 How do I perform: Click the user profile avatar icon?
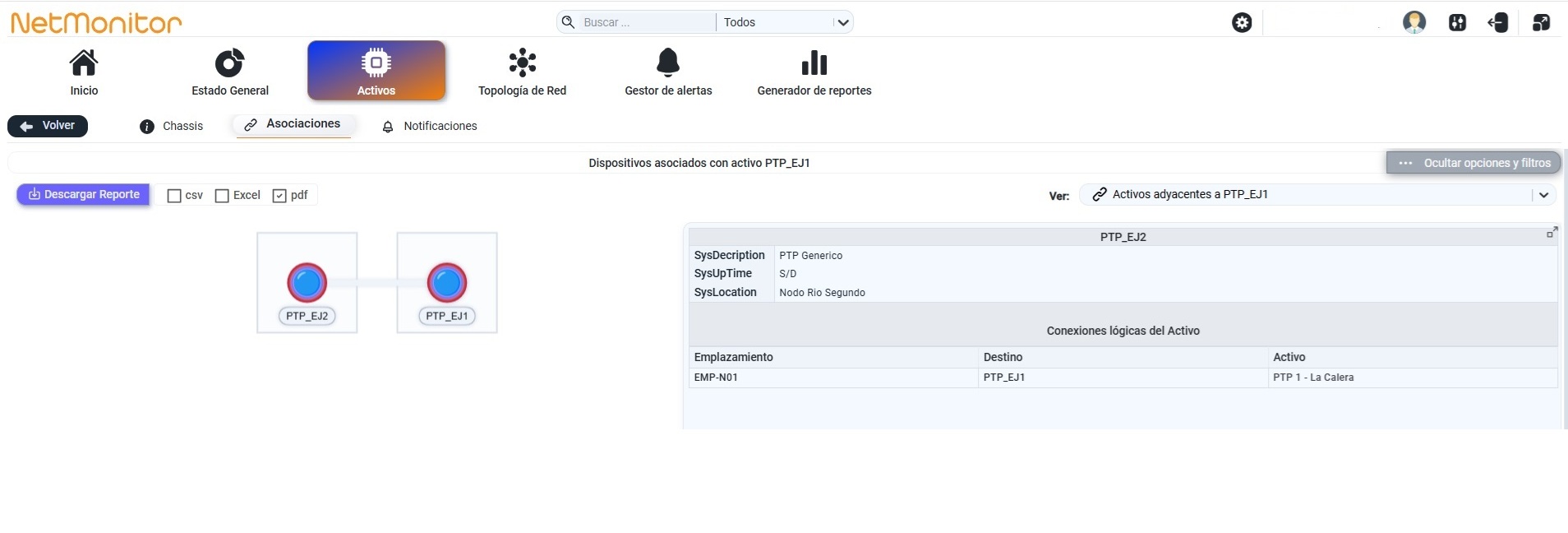[x=1414, y=22]
